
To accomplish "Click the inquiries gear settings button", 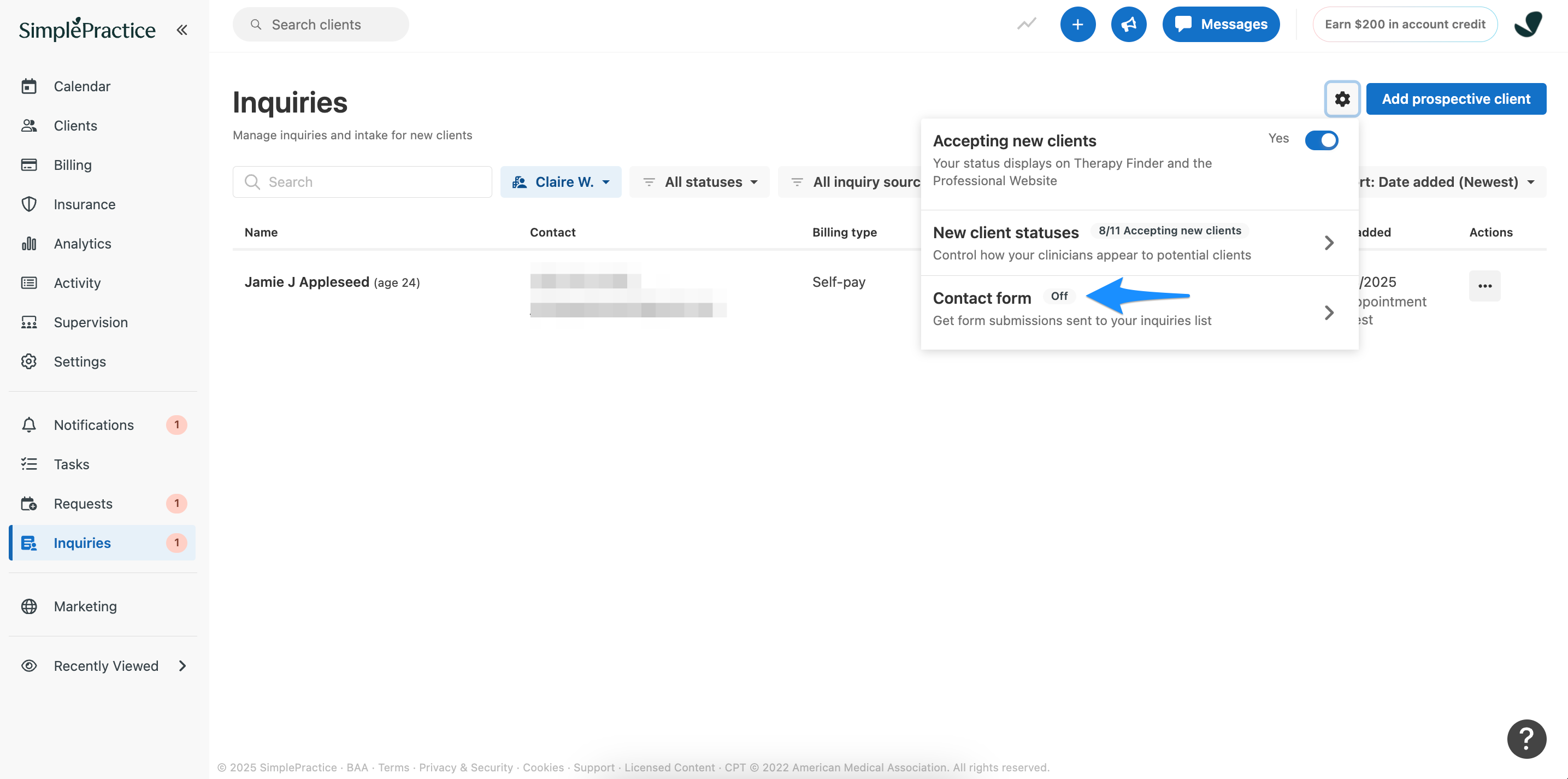I will 1342,98.
